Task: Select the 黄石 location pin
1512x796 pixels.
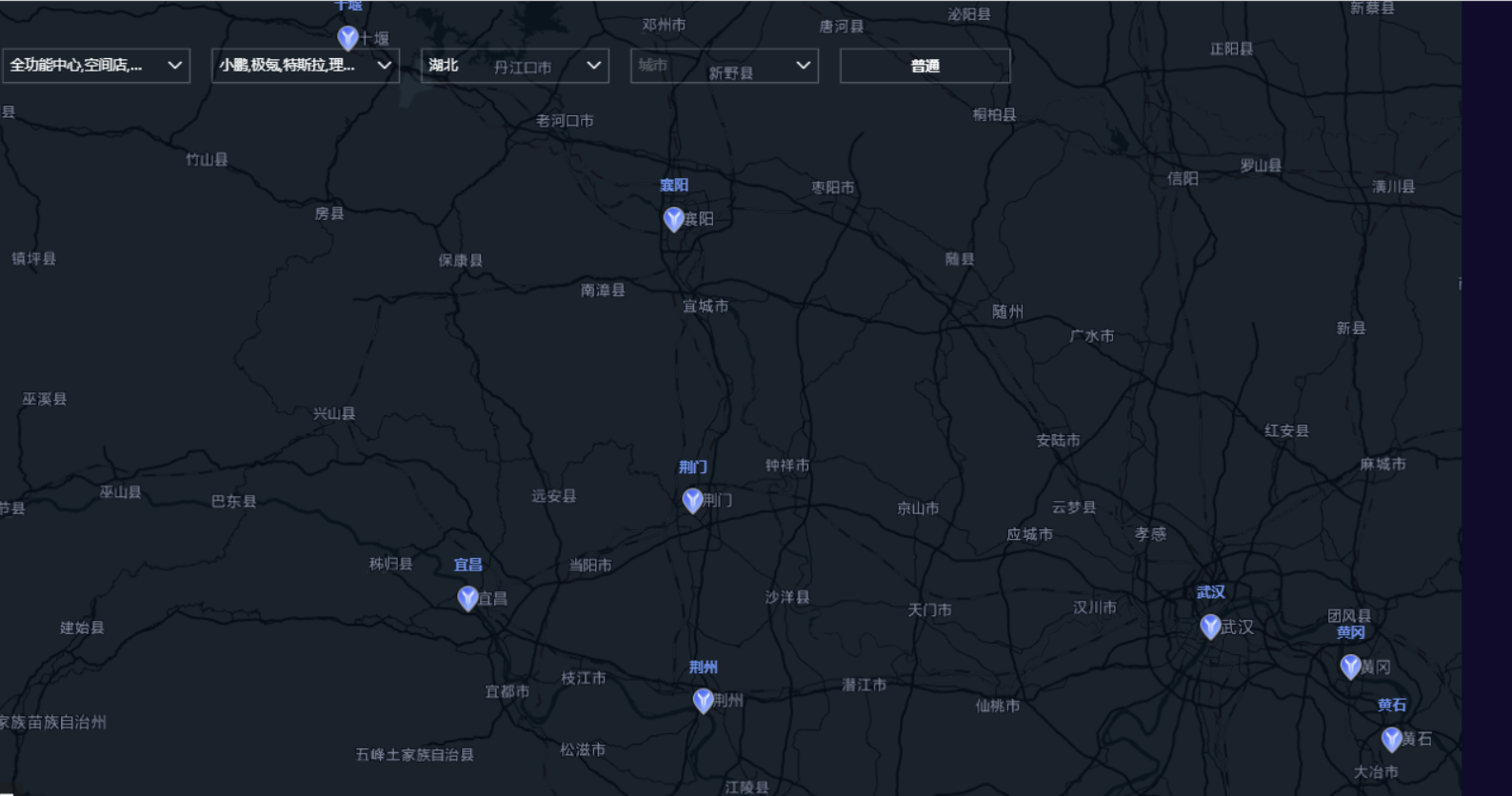Action: (1392, 739)
